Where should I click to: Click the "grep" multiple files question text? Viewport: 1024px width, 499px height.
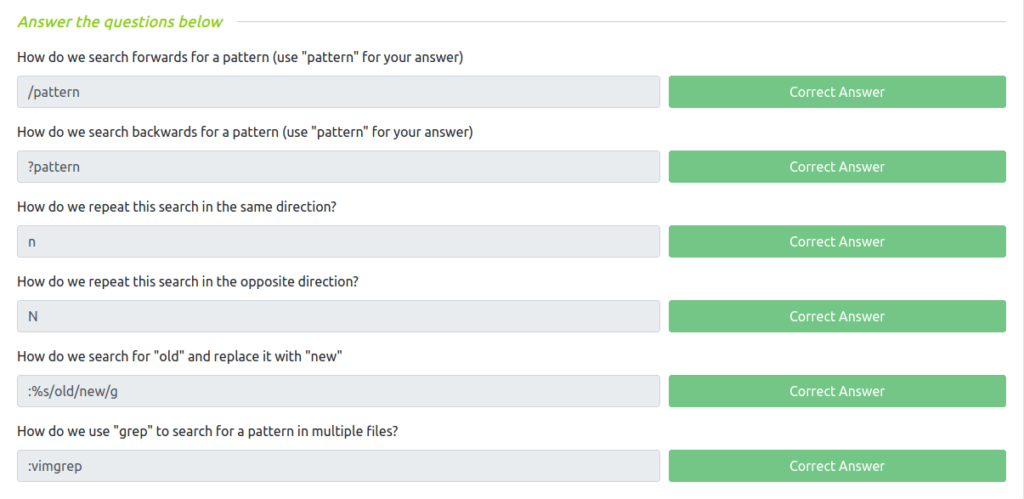208,432
